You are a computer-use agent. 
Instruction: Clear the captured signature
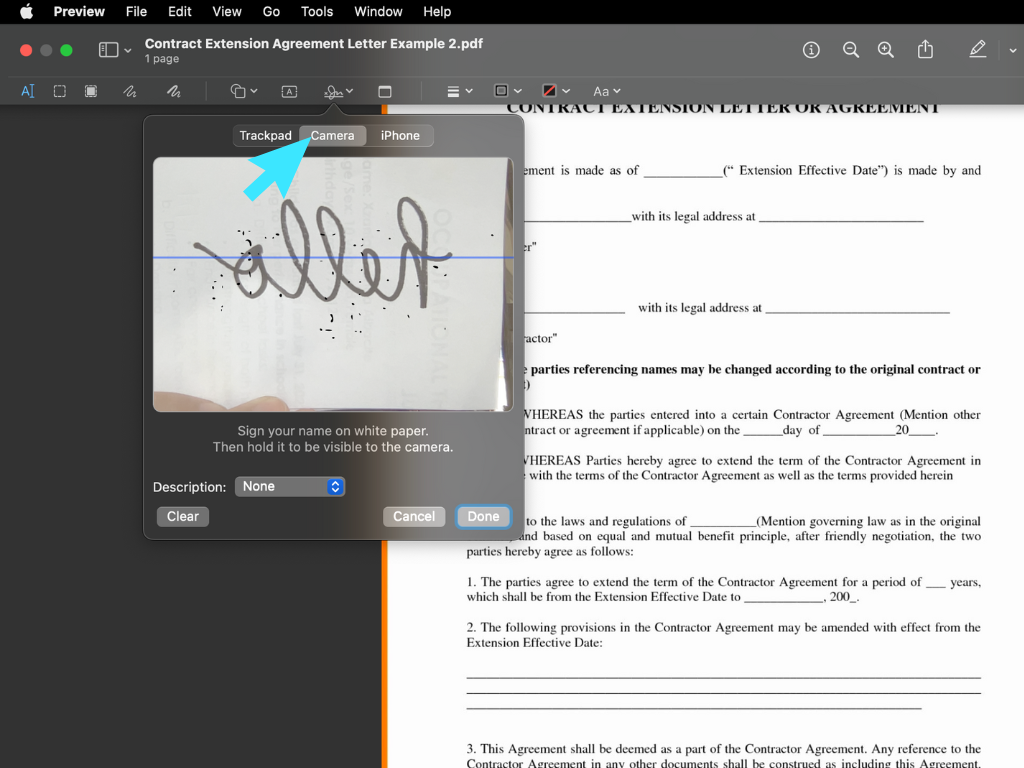[x=183, y=517]
